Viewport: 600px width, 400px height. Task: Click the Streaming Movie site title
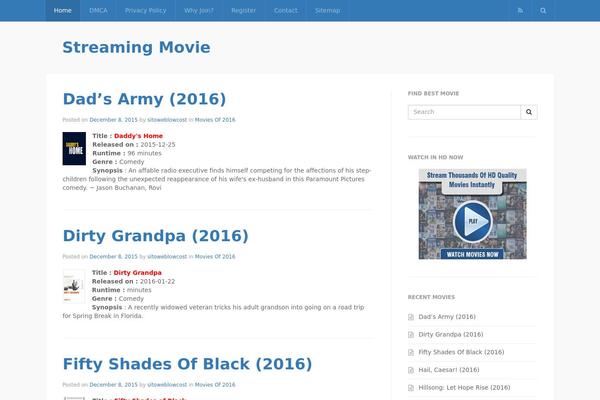coord(136,47)
